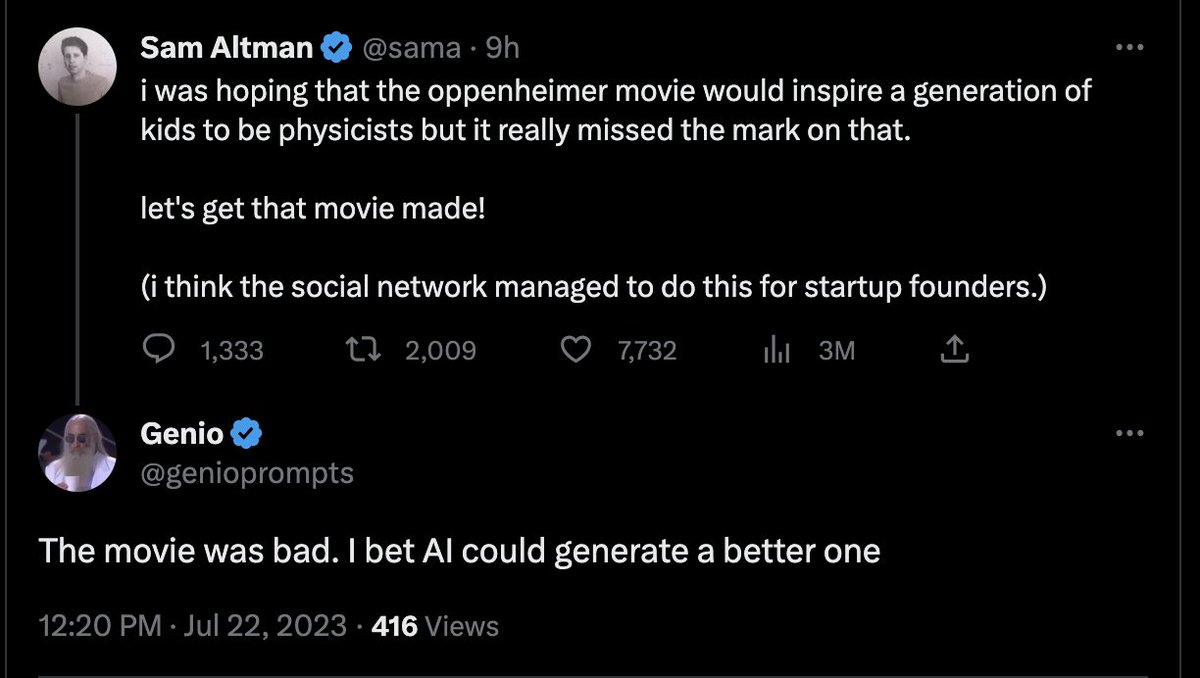Viewport: 1200px width, 678px height.
Task: Open the @genioprompts handle link
Action: click(x=247, y=472)
